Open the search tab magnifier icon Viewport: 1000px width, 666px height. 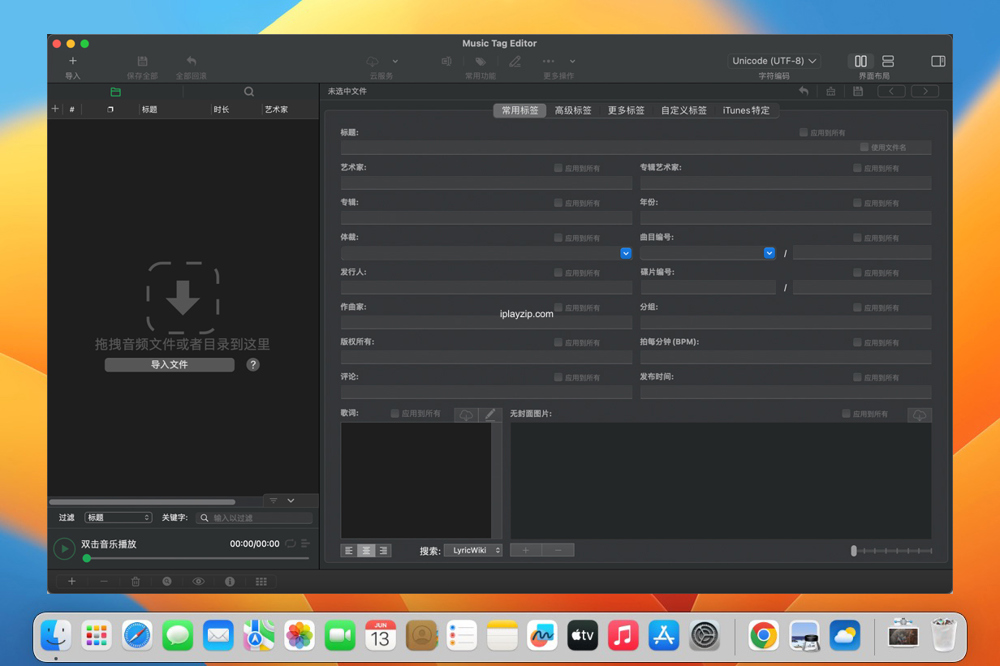249,92
